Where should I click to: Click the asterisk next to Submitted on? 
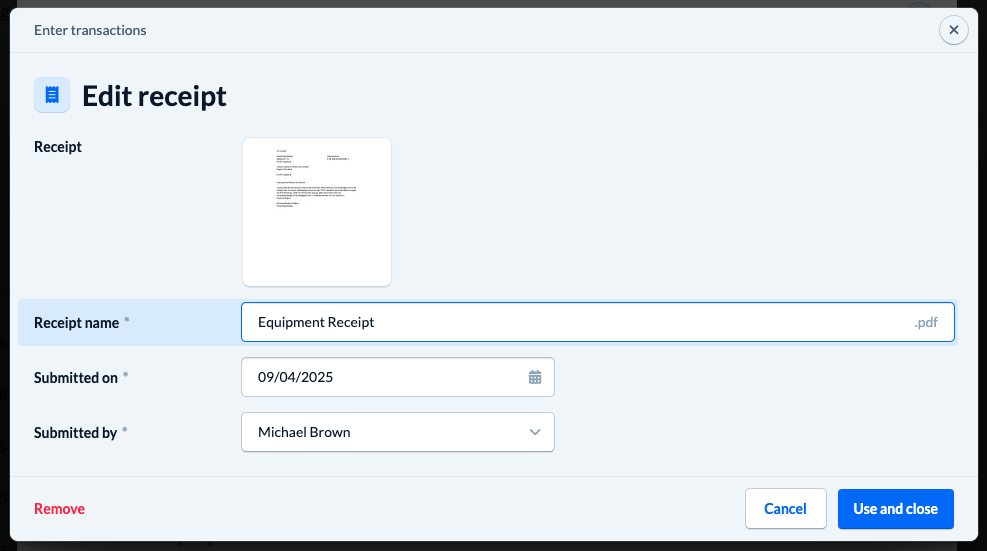click(125, 375)
